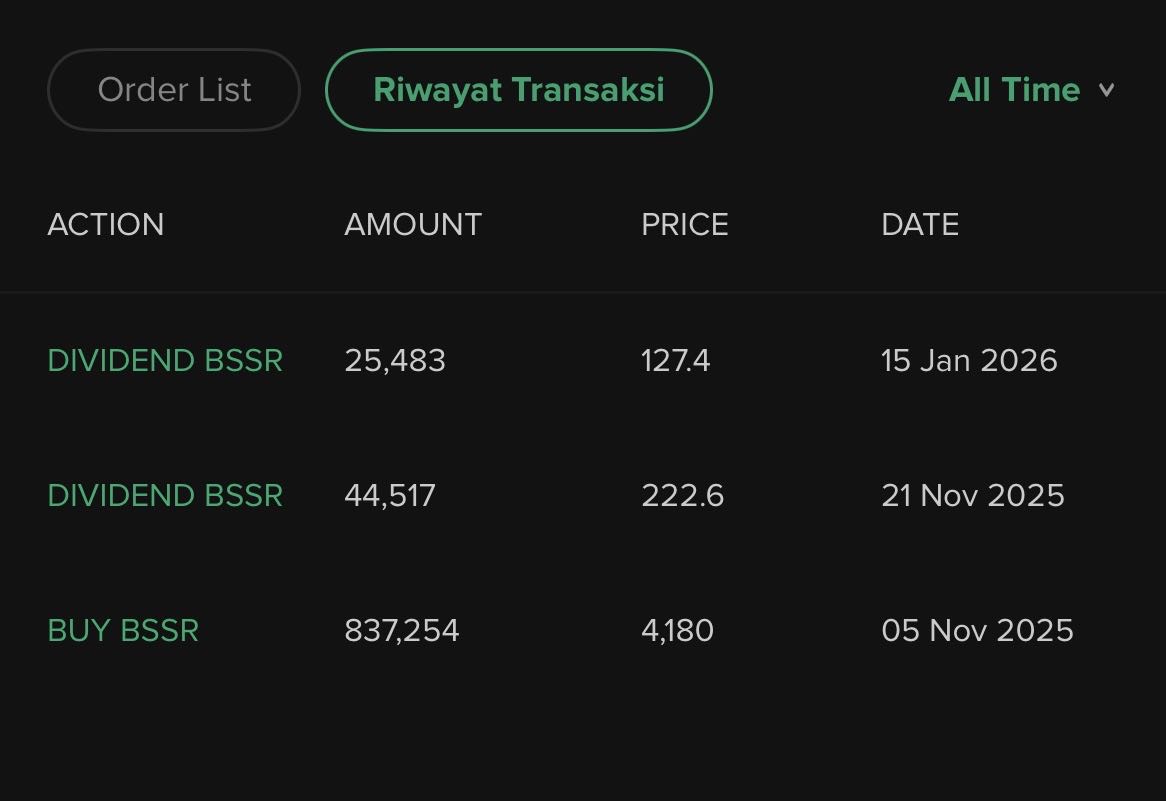Click the chevron arrow beside All Time

point(1106,90)
